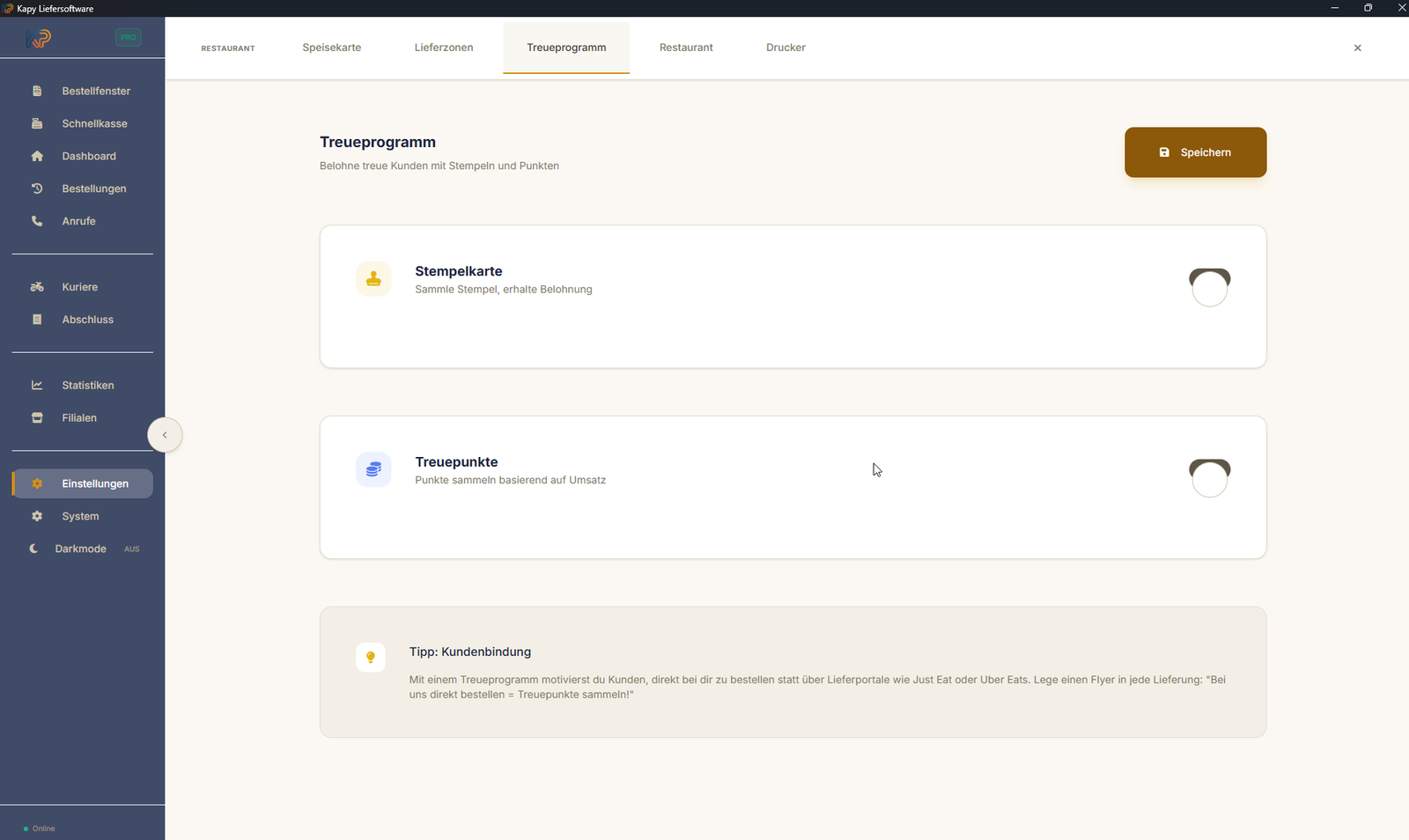Click the Tipp: Kundenbindung heading
Screen dimensions: 1409x840
click(x=470, y=652)
